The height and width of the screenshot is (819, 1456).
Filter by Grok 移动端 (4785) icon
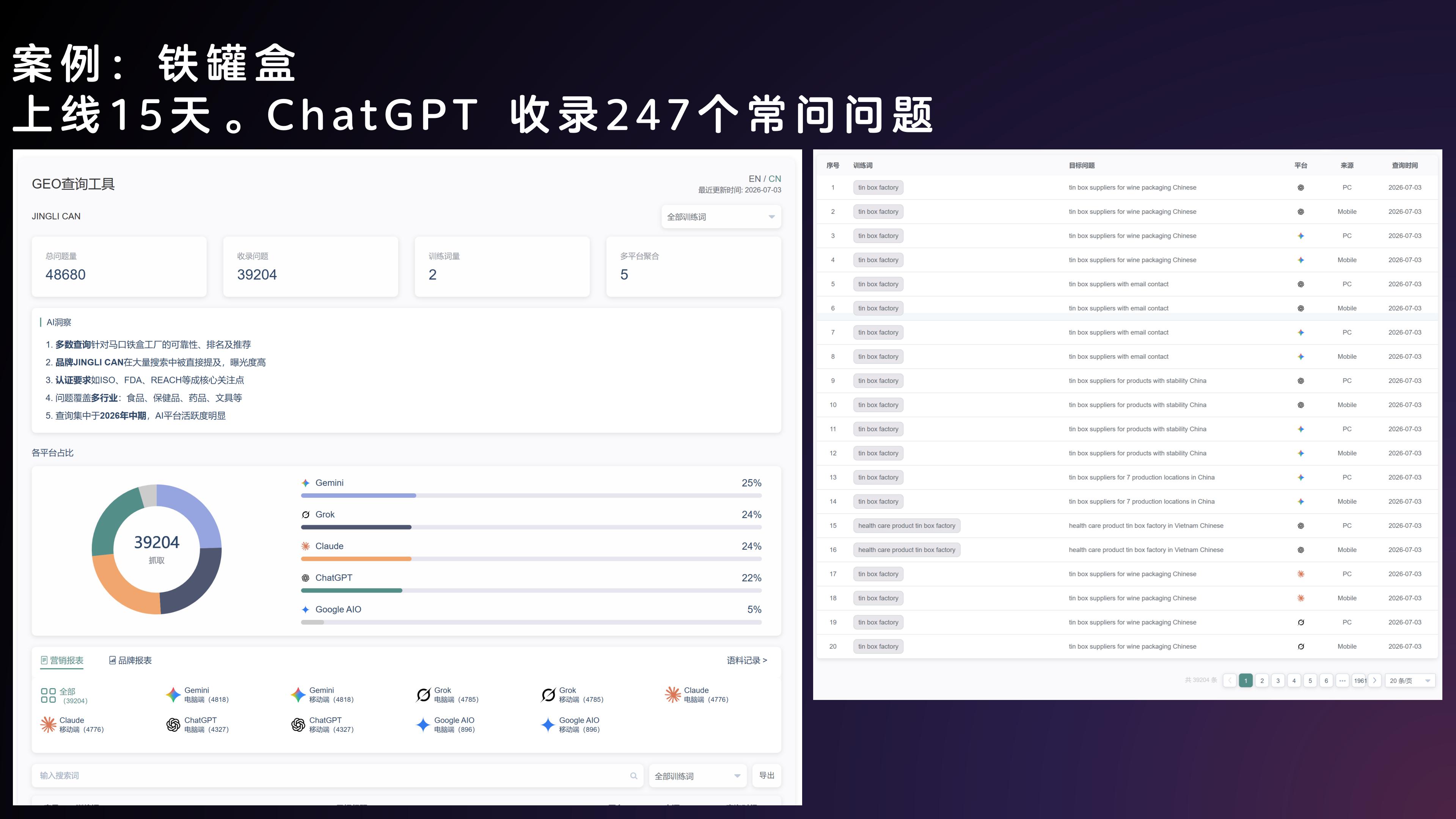coord(548,695)
